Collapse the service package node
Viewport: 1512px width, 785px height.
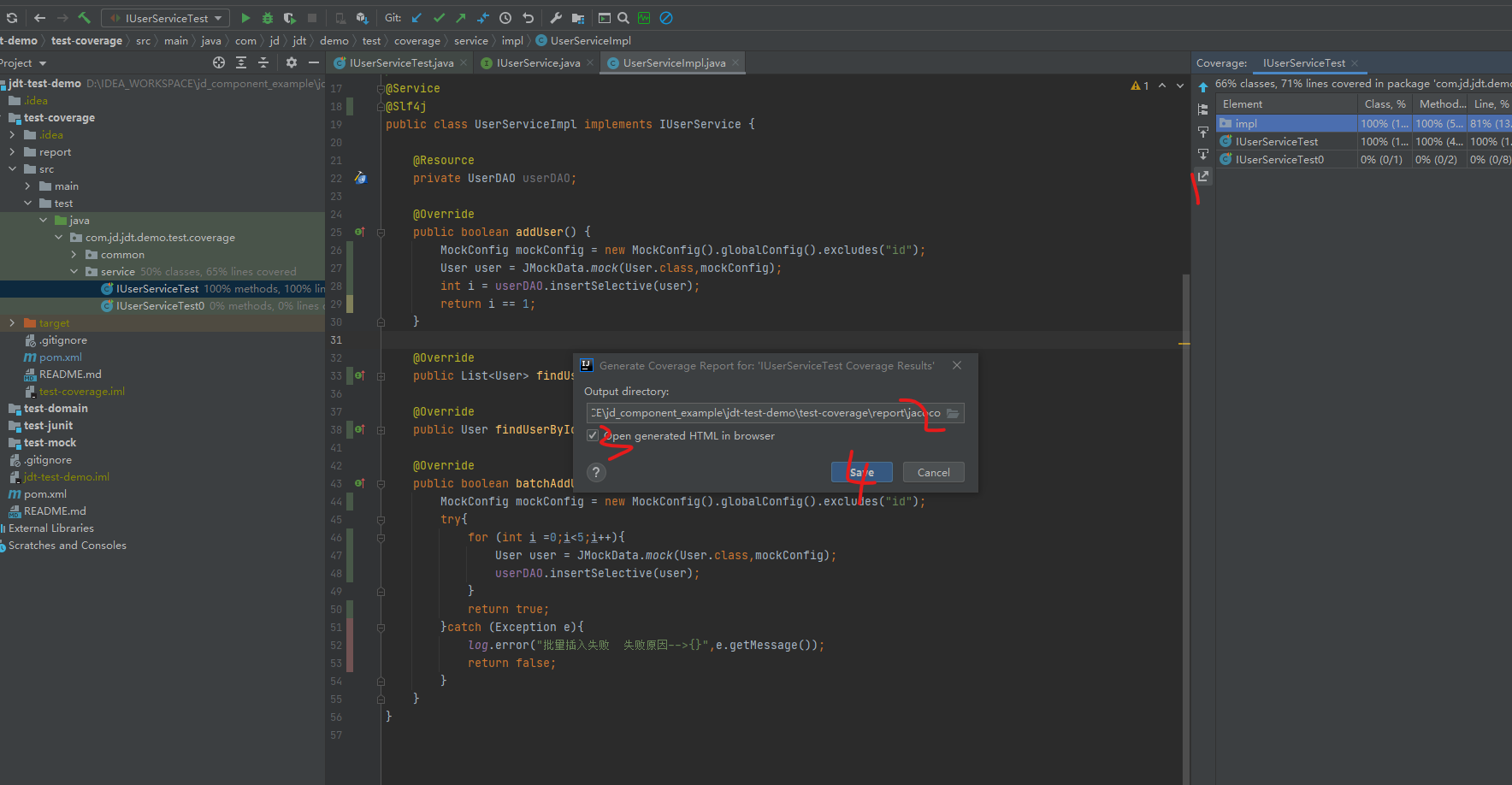point(74,272)
